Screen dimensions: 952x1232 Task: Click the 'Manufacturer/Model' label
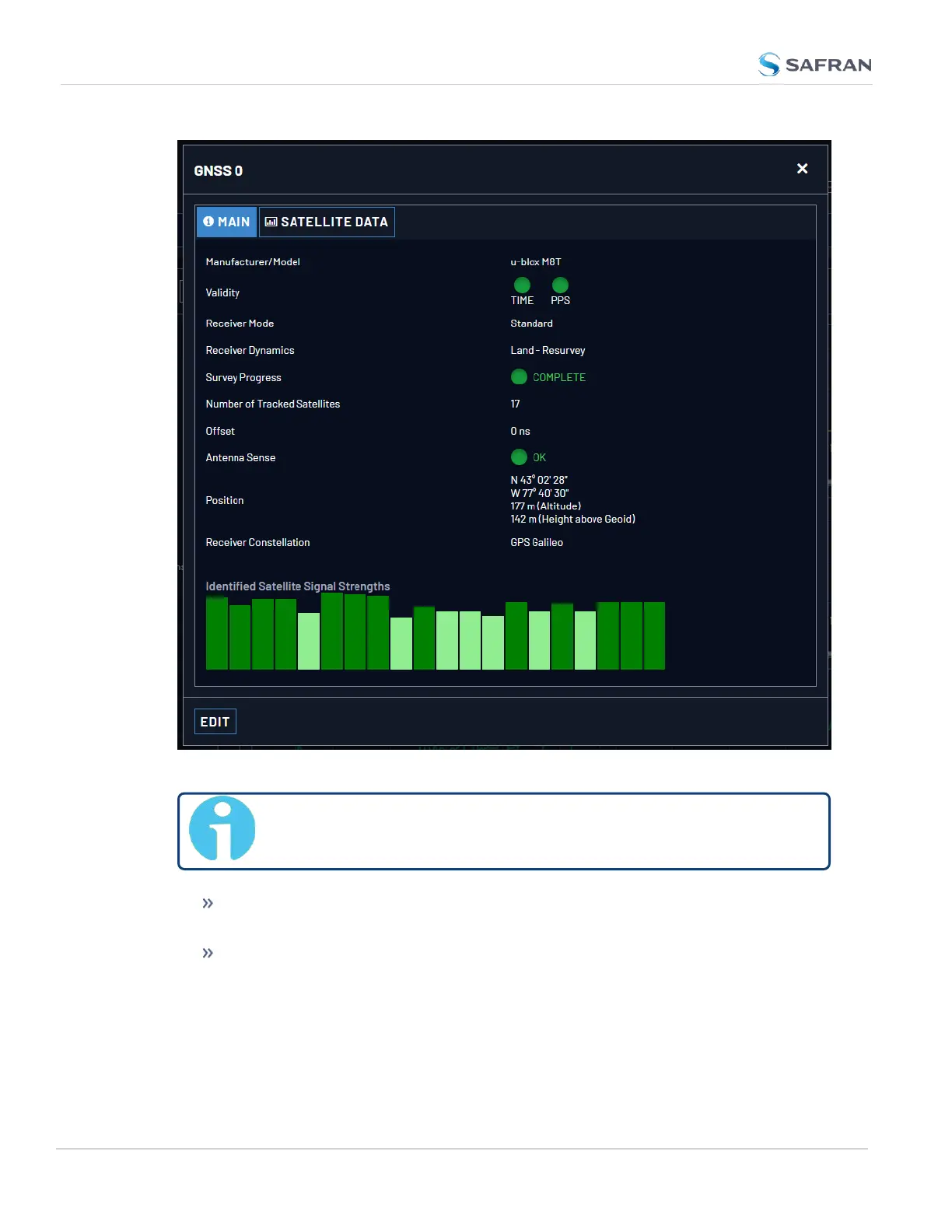(253, 262)
